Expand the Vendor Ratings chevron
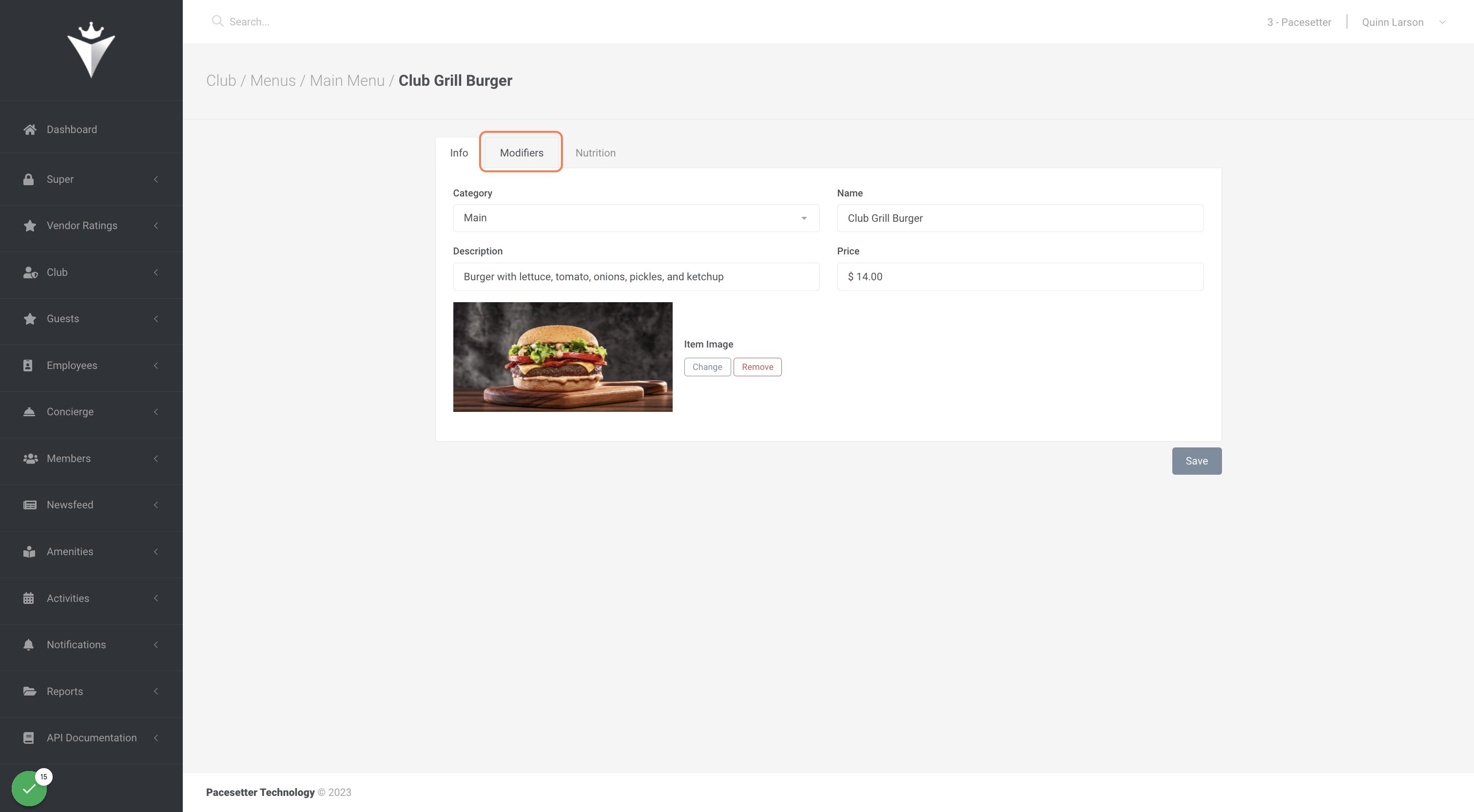The height and width of the screenshot is (812, 1474). coord(155,226)
